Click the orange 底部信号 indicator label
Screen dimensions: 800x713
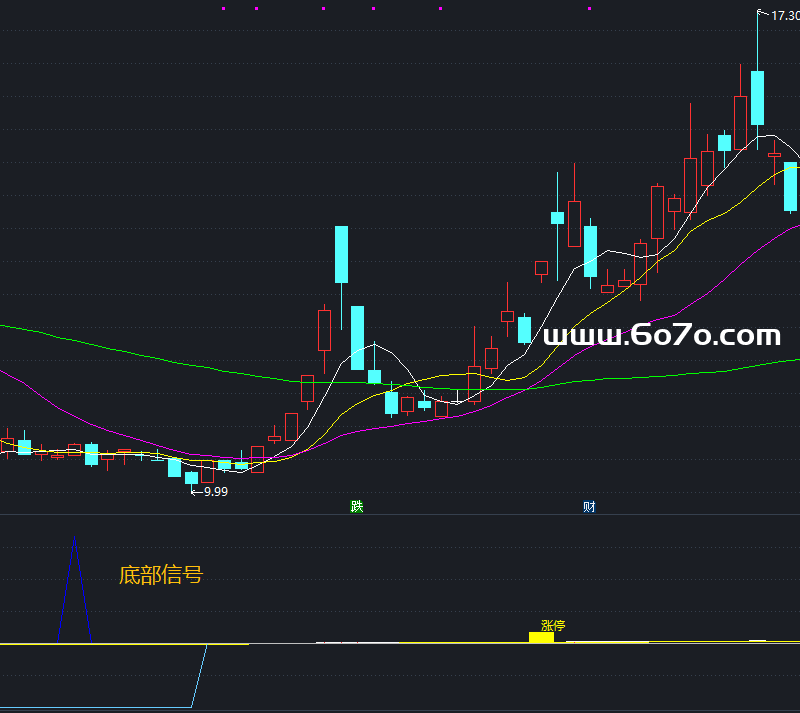coord(160,575)
